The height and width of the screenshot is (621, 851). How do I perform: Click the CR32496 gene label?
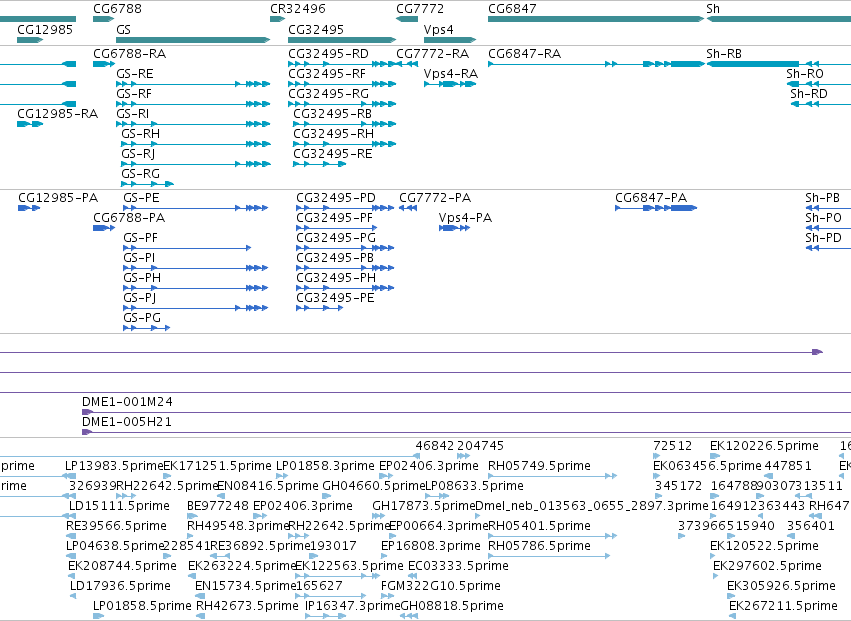coord(298,9)
